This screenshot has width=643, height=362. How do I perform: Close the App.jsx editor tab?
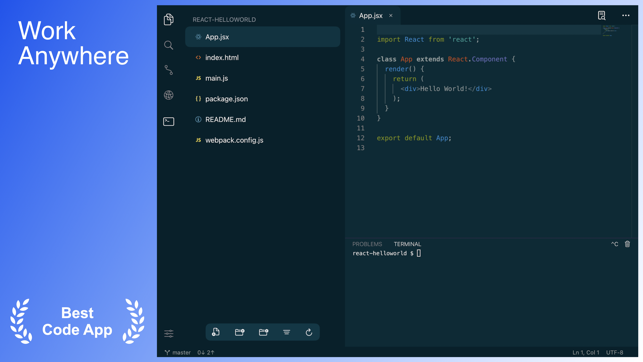pyautogui.click(x=391, y=16)
